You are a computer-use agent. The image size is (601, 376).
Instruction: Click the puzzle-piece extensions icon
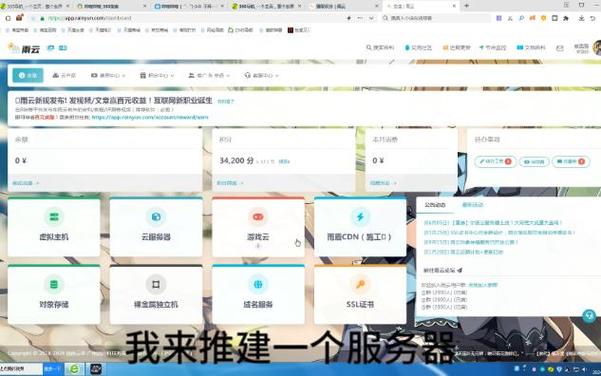566,18
